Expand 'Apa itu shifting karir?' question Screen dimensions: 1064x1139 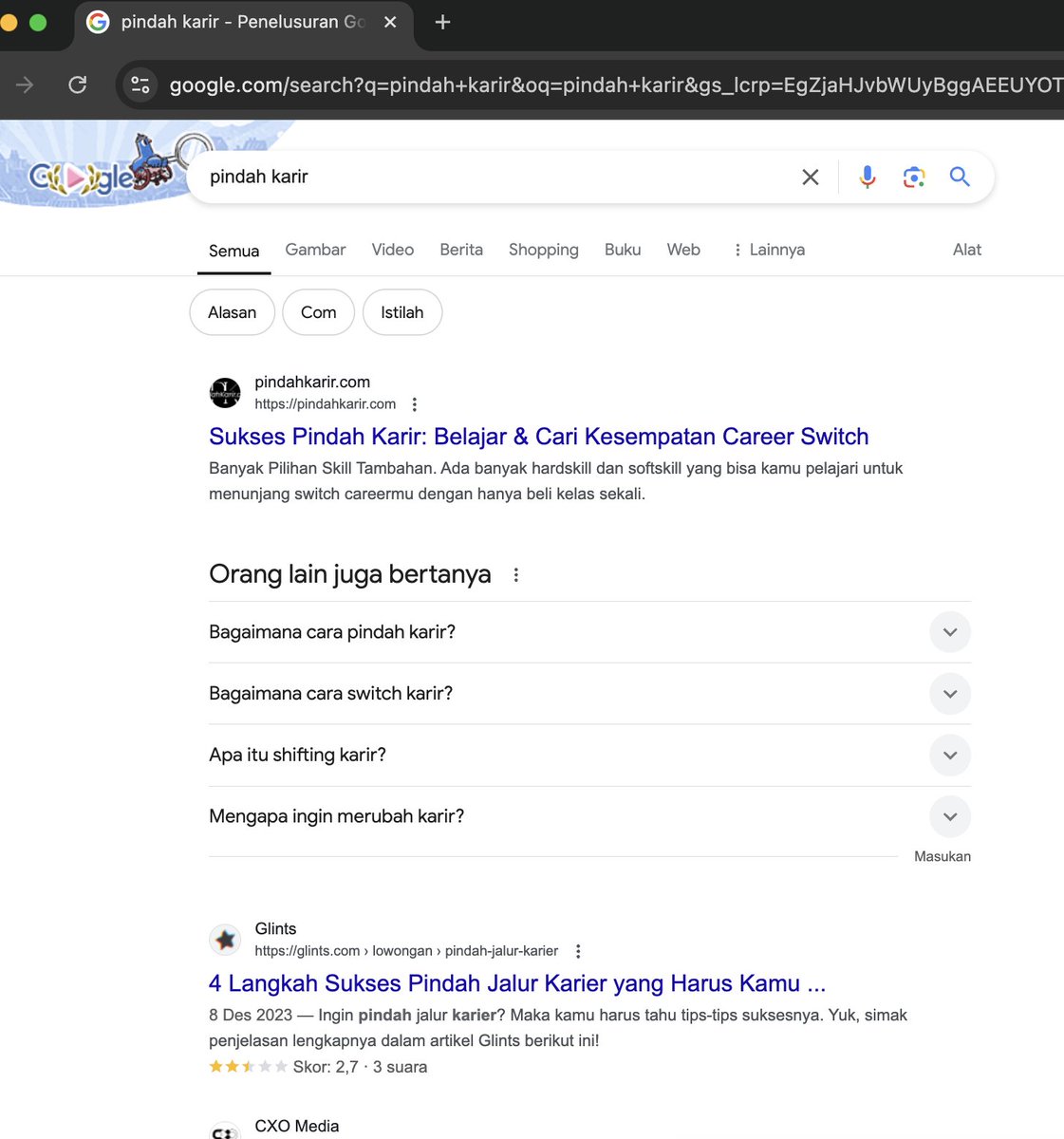(589, 756)
